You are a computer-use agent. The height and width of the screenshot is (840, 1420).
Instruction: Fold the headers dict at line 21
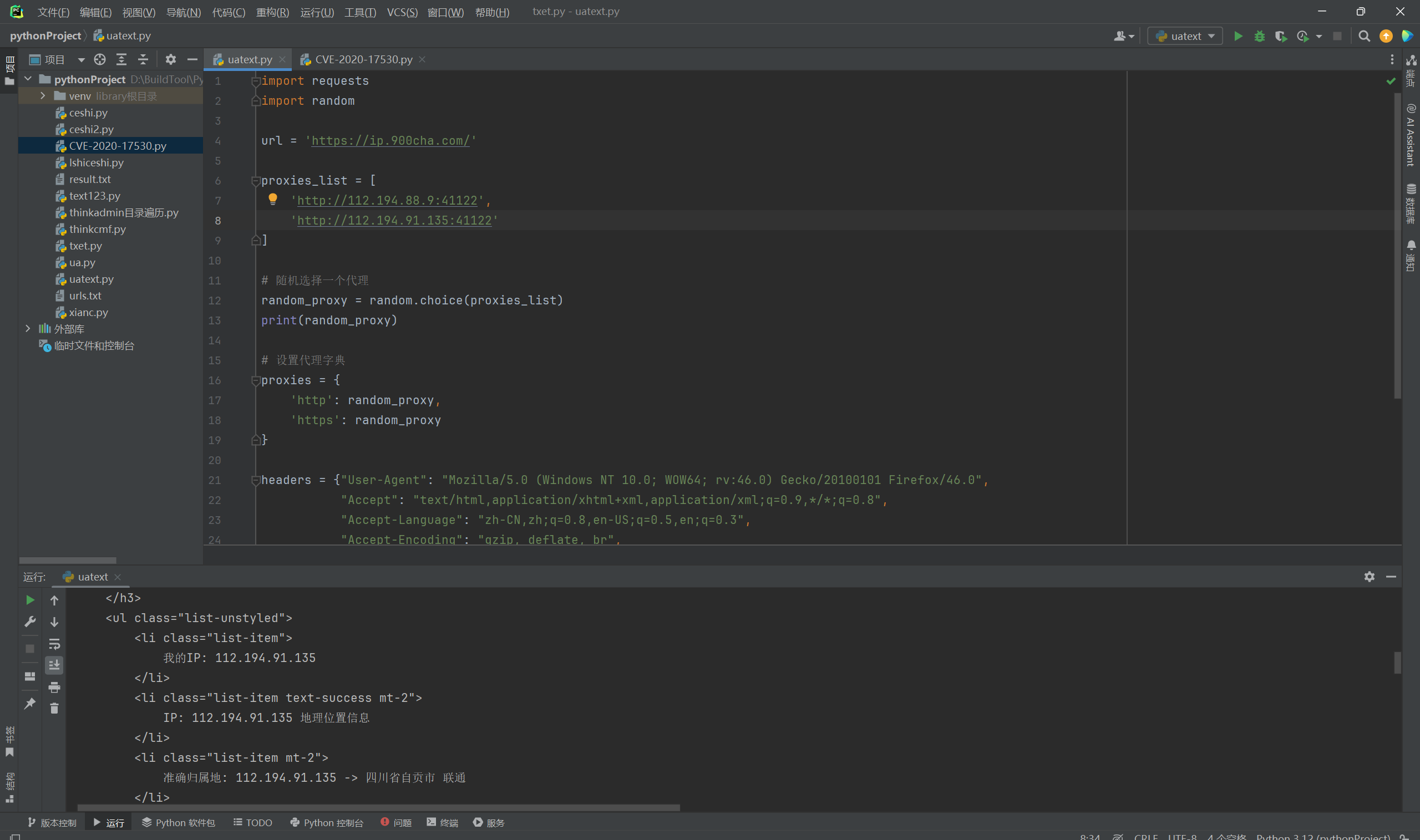pyautogui.click(x=255, y=480)
